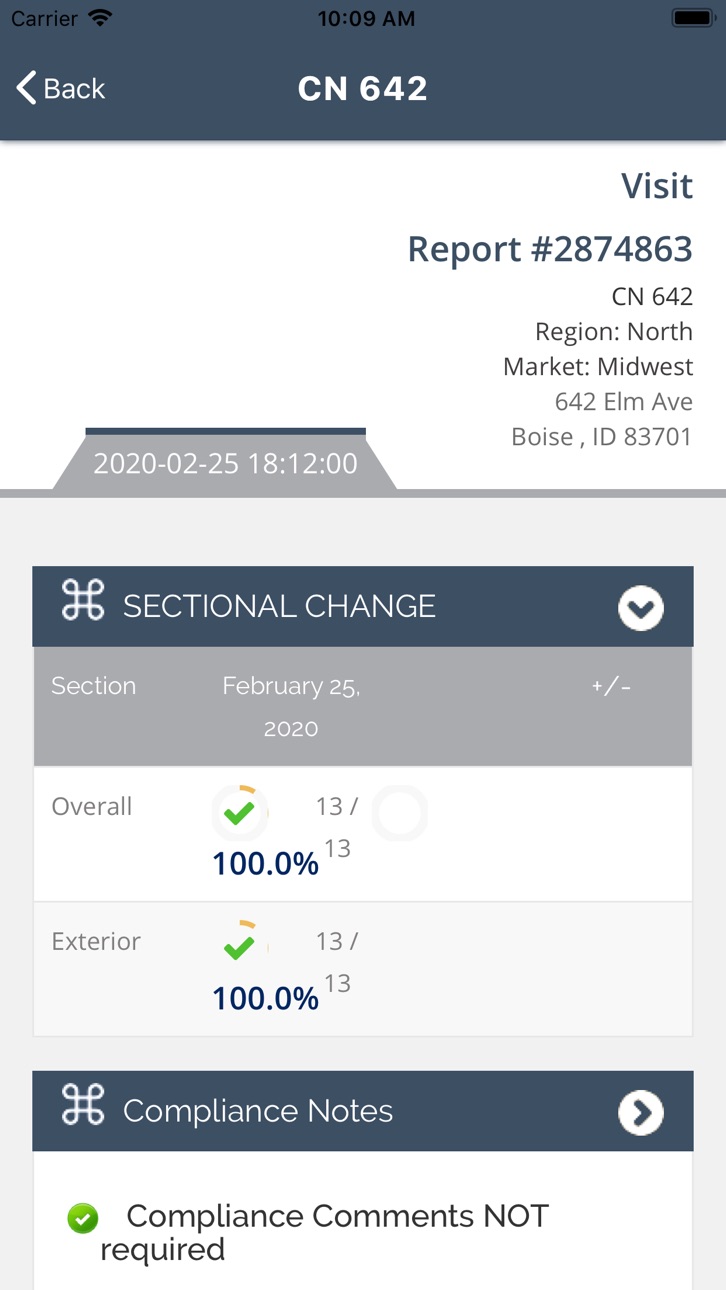This screenshot has height=1290, width=726.
Task: Tap the WiFi status icon
Action: tap(100, 18)
